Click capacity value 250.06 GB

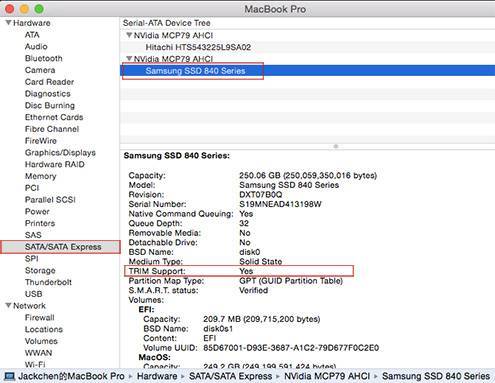(260, 175)
